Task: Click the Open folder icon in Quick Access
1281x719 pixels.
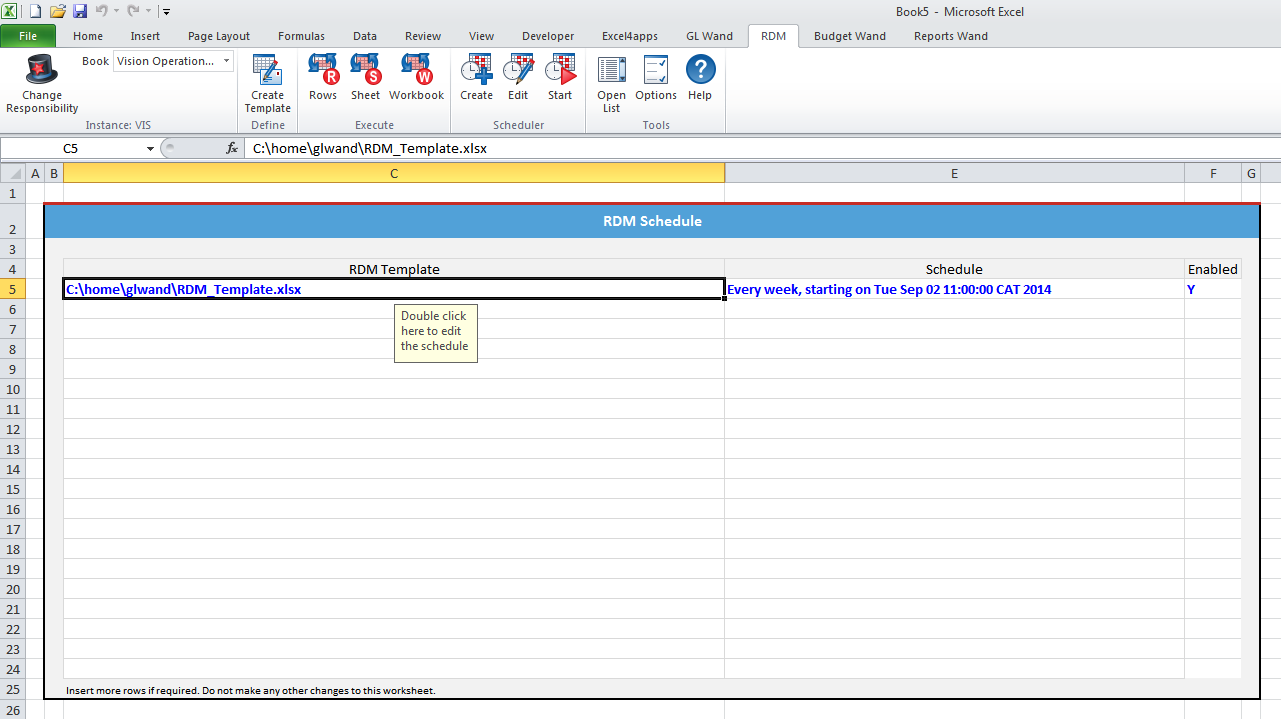Action: (57, 11)
